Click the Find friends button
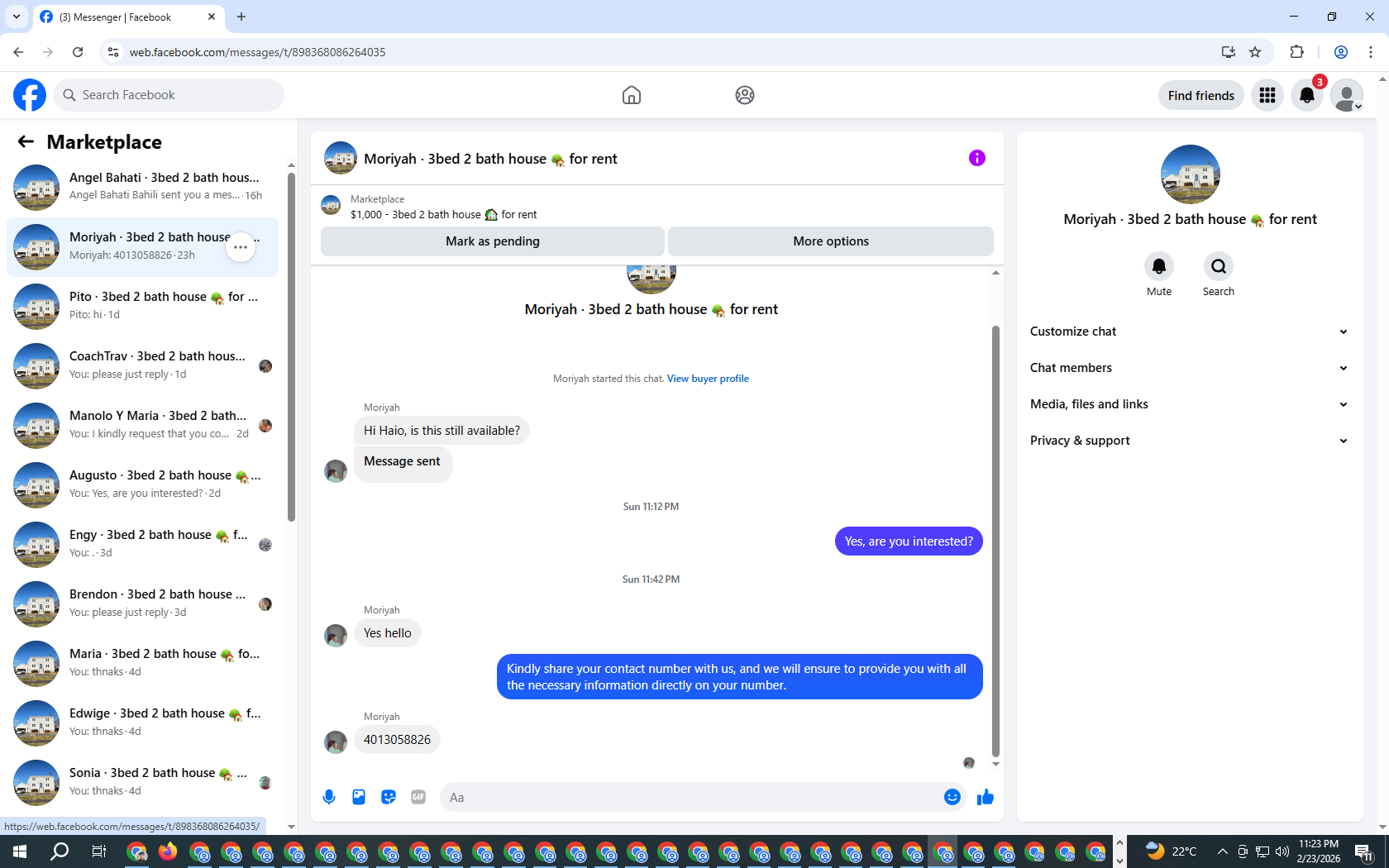The width and height of the screenshot is (1389, 868). pos(1201,95)
